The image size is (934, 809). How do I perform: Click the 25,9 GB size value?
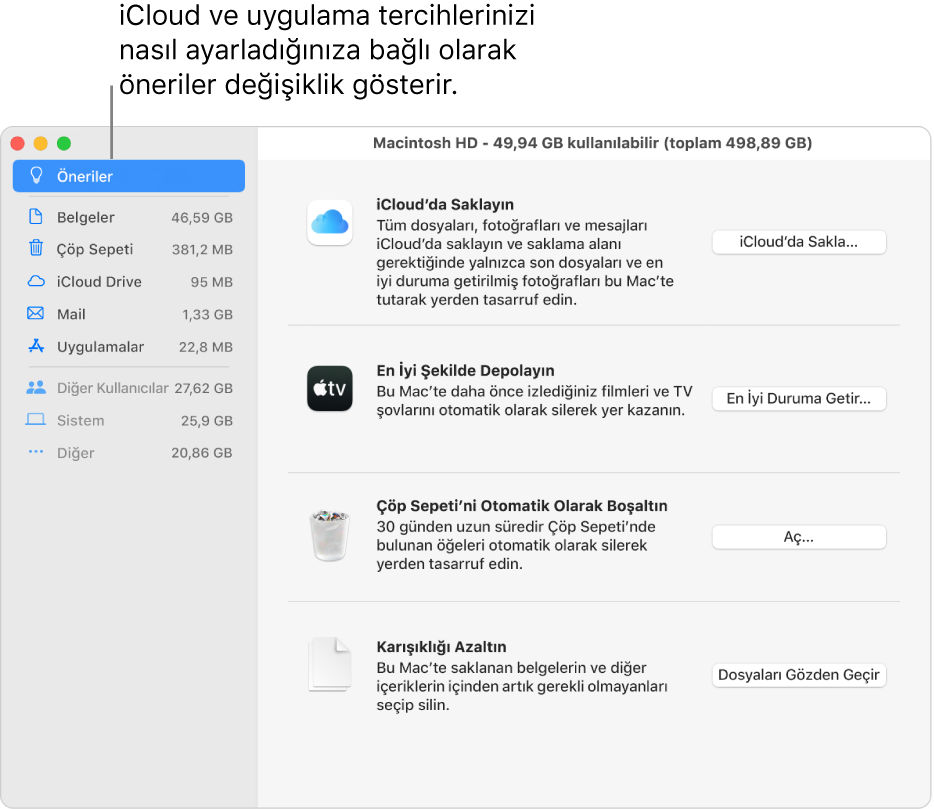207,421
